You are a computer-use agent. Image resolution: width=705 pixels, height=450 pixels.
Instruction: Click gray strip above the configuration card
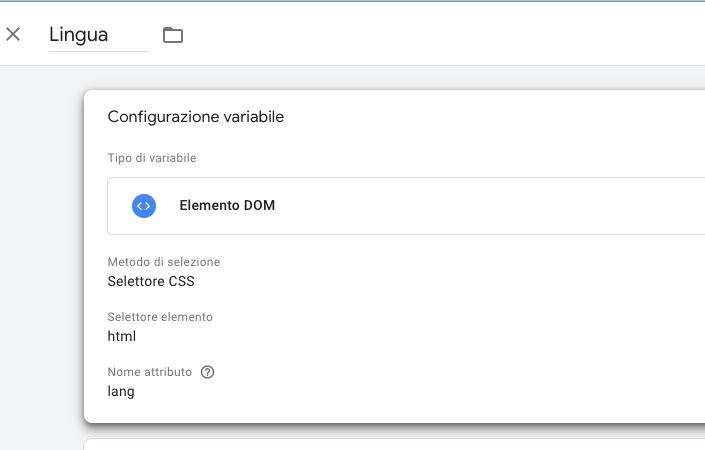[x=400, y=78]
